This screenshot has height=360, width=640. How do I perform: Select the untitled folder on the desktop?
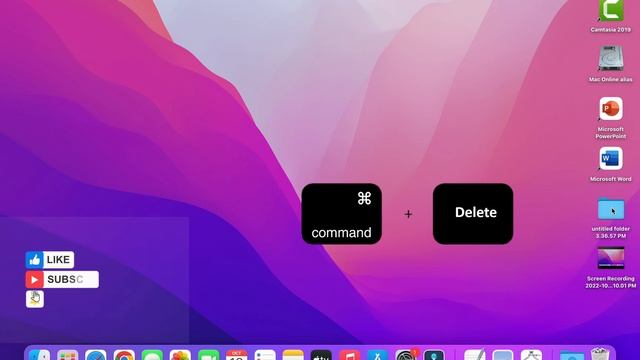pos(611,209)
